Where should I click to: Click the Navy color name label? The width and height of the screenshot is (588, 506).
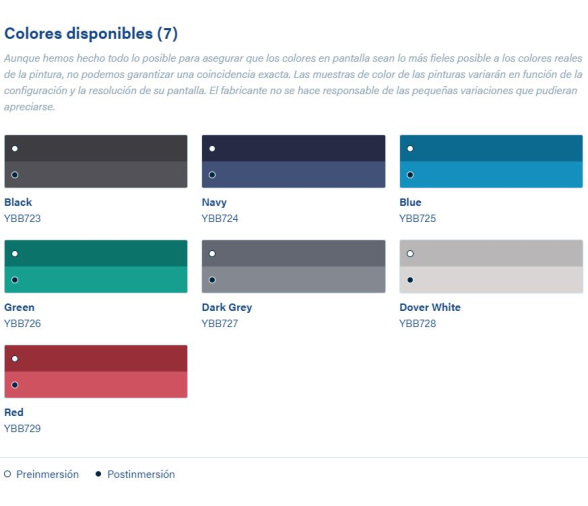click(x=214, y=203)
